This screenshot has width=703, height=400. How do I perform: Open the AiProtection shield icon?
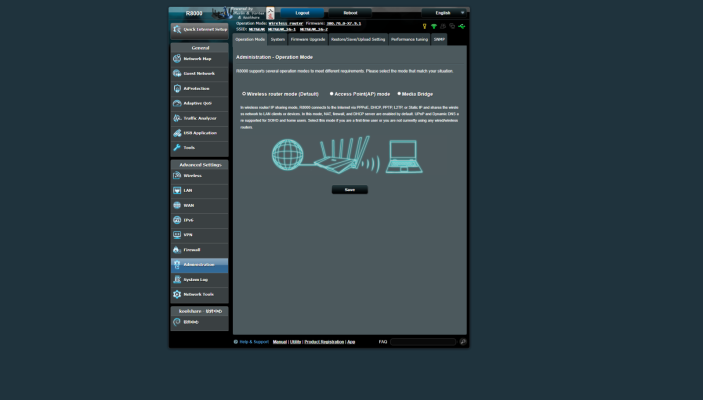tap(177, 88)
